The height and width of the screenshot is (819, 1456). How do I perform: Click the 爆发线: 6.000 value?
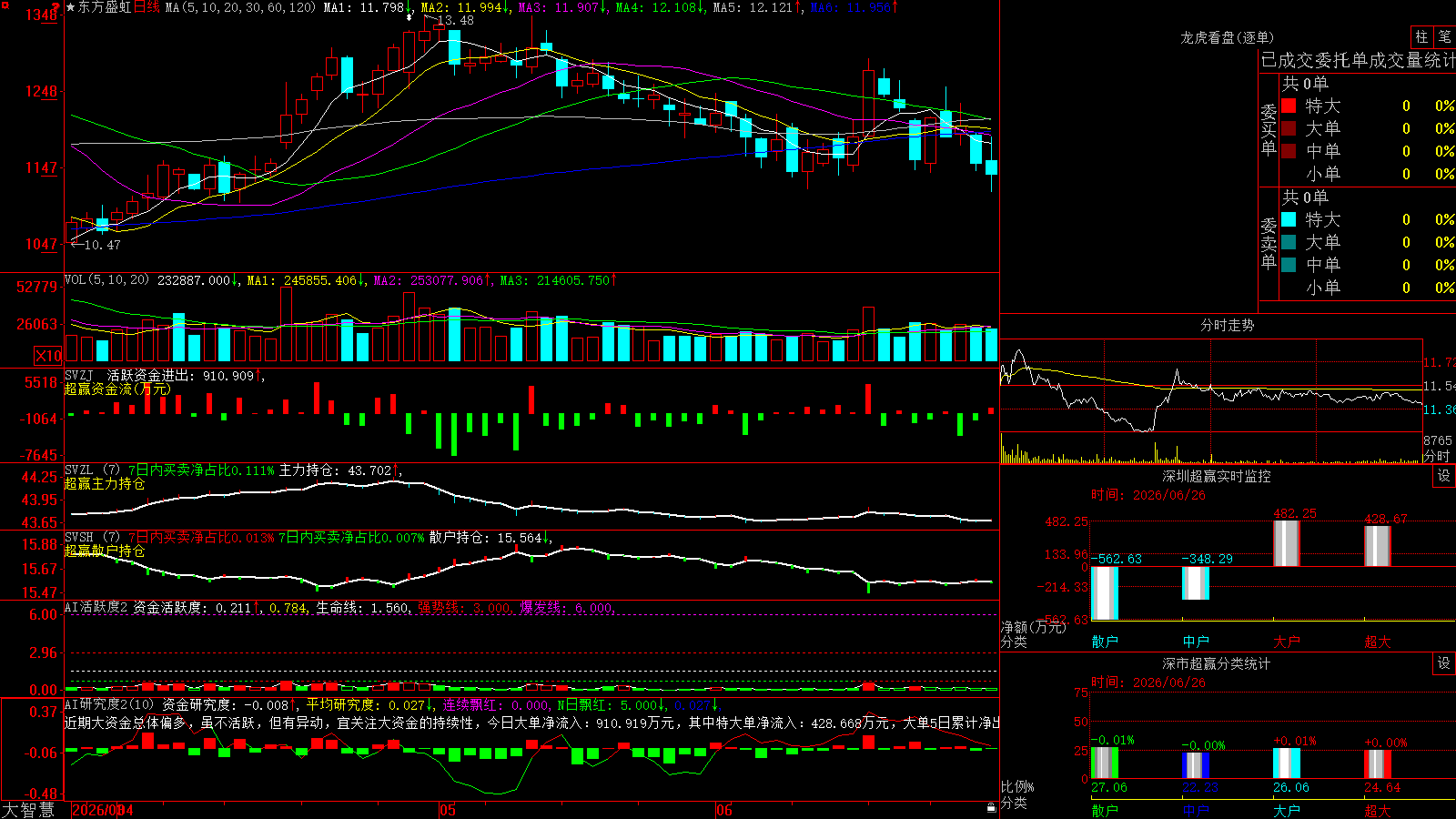point(567,608)
